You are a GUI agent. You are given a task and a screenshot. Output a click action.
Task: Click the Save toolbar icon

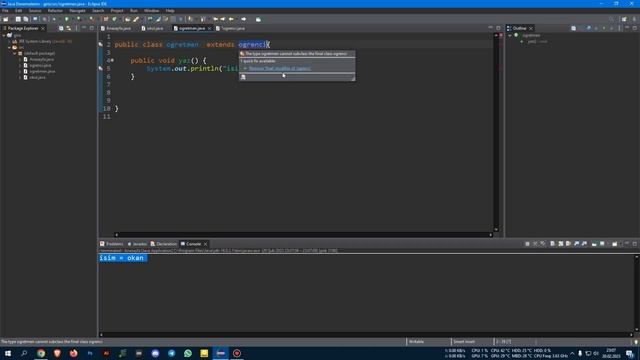(x=18, y=19)
